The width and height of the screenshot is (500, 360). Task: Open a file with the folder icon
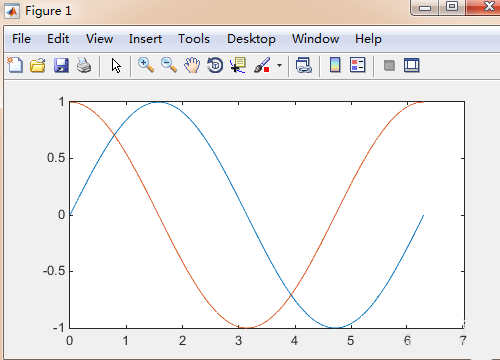[x=38, y=65]
